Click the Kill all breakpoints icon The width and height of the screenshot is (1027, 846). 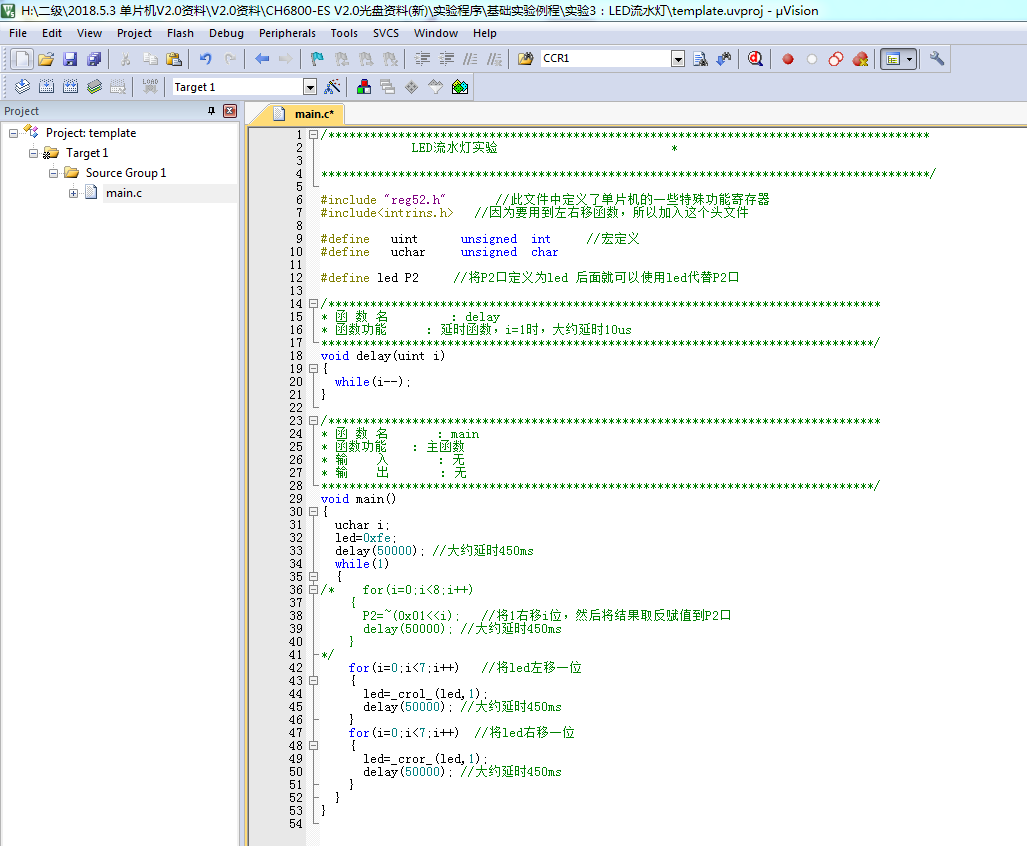[860, 59]
